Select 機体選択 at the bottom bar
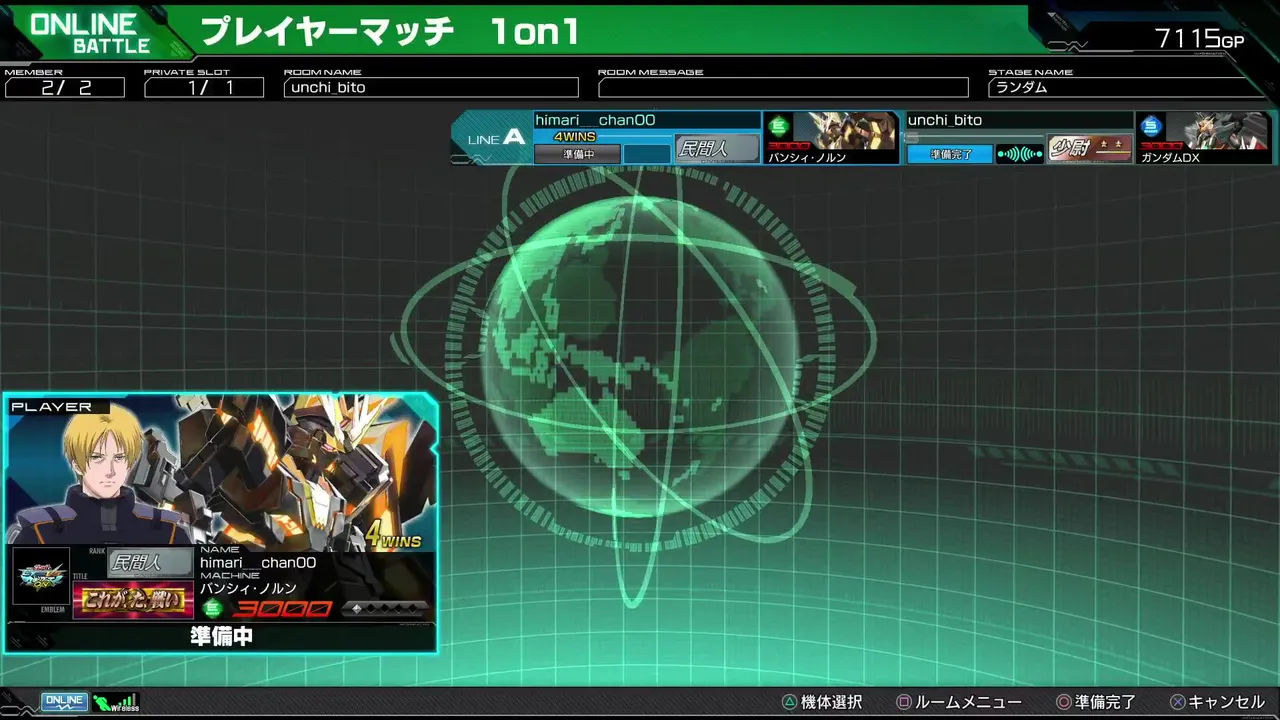 point(831,703)
